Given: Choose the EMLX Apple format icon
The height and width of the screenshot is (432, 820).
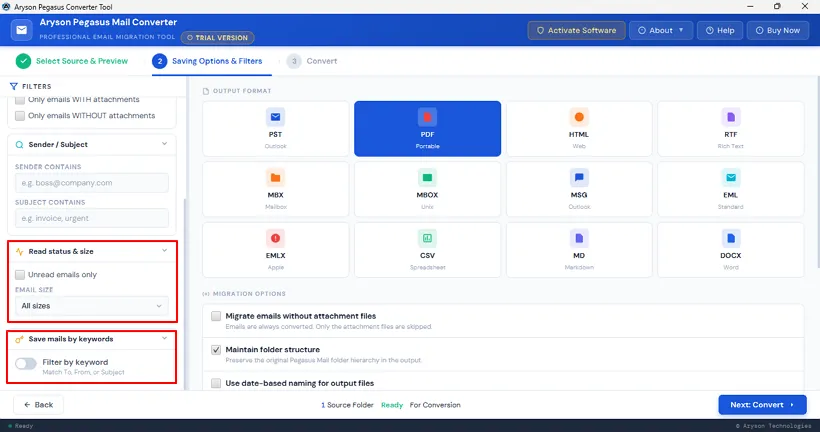Looking at the screenshot, I should (276, 238).
